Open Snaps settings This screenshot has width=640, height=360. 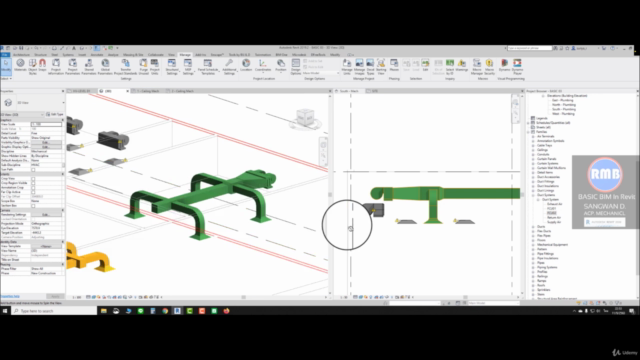tap(42, 65)
